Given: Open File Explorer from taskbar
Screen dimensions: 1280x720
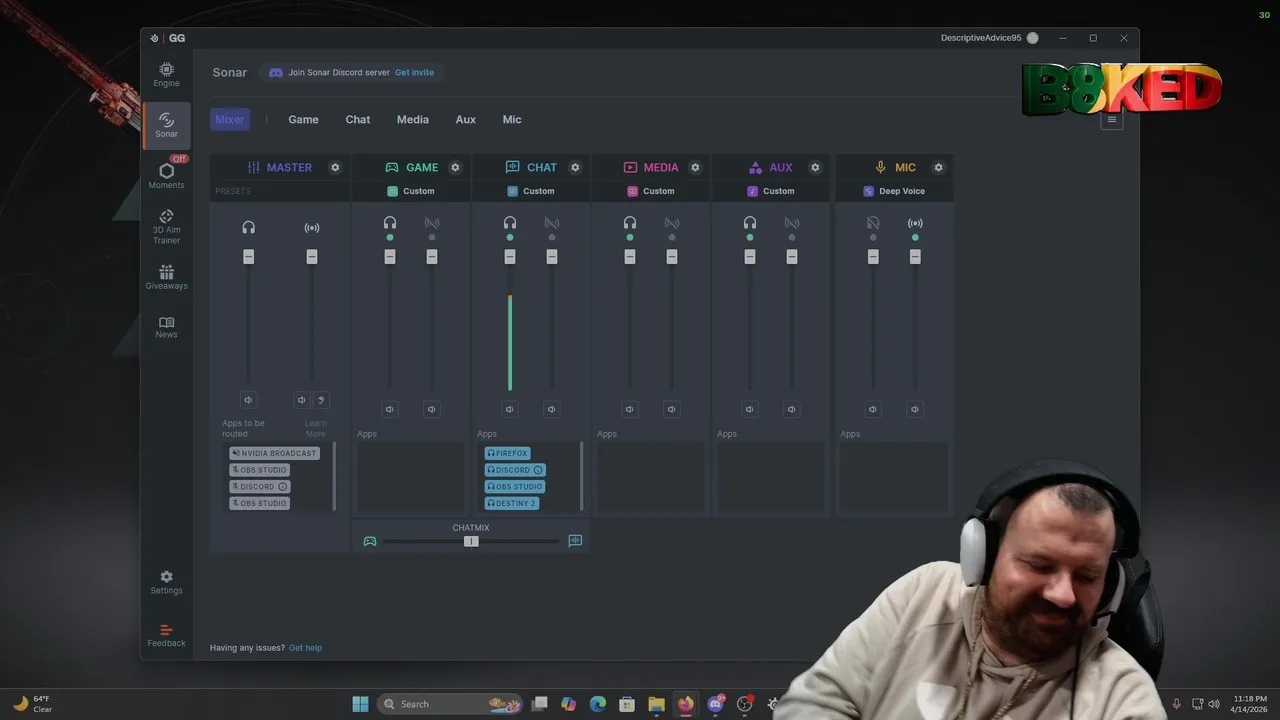Looking at the screenshot, I should click(x=656, y=704).
